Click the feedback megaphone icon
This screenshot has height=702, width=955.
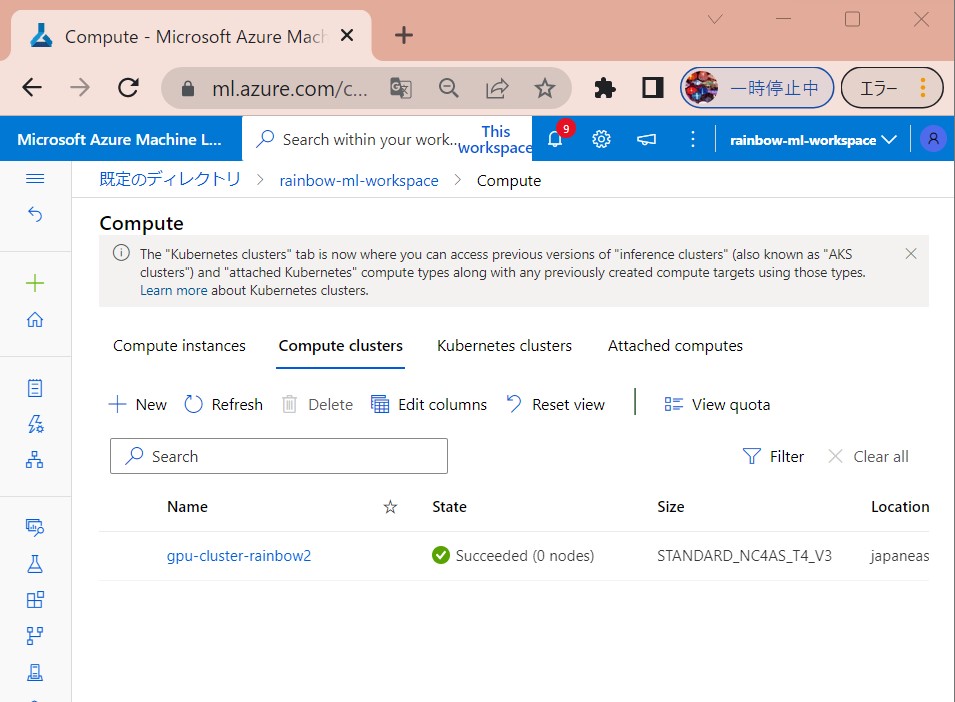tap(646, 139)
